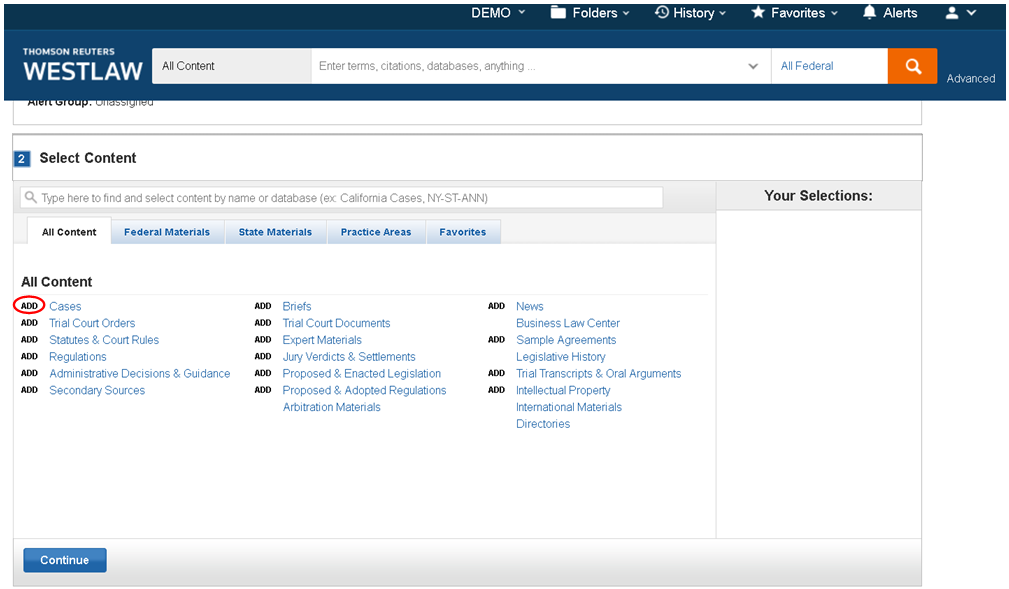Open the Sample Agreements link

click(x=566, y=340)
